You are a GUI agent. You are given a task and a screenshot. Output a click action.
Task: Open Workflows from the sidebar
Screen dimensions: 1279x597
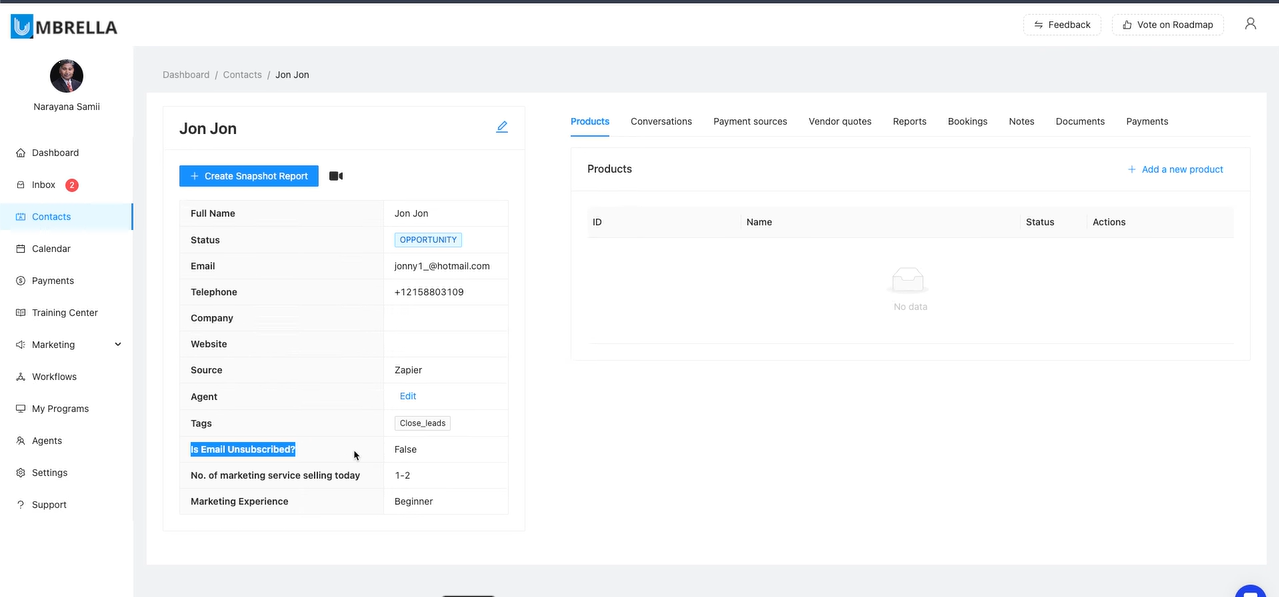[x=66, y=377]
